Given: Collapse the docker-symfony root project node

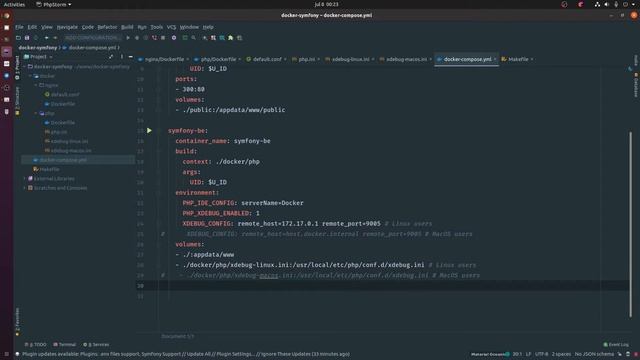Looking at the screenshot, I should click(x=24, y=66).
